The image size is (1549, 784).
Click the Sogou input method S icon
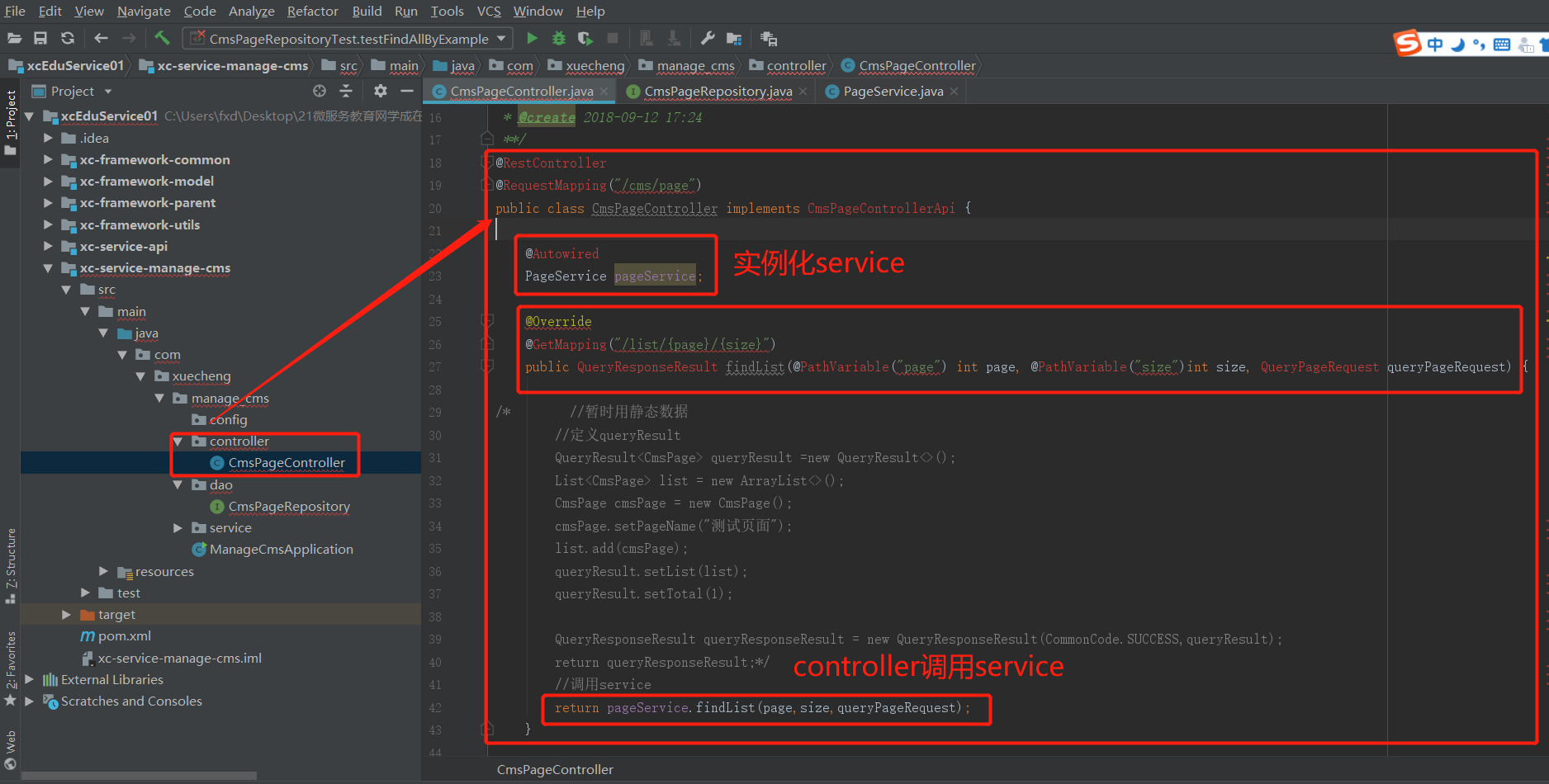[1407, 43]
